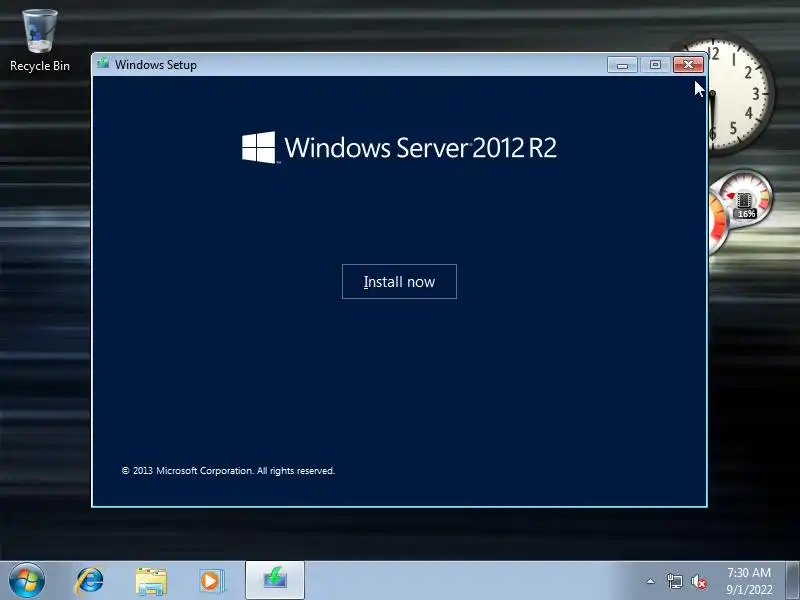Click the Windows Server 2012 R2 logo
The image size is (800, 600).
[x=399, y=147]
